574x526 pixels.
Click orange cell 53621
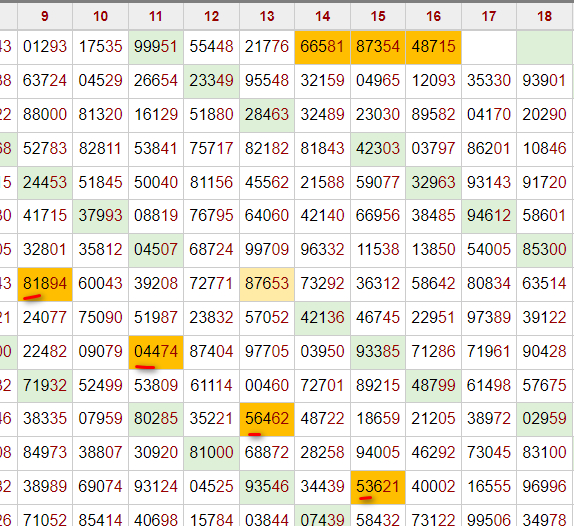tap(378, 487)
